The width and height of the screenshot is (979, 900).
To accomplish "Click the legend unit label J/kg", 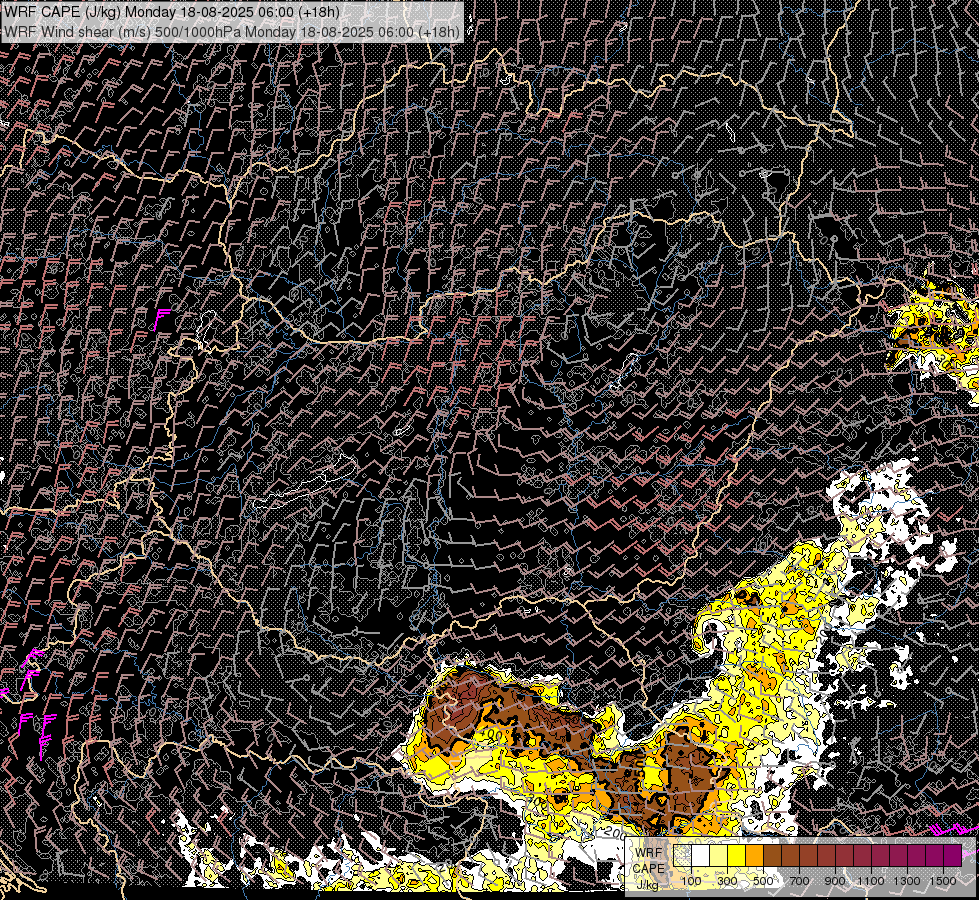I will coord(647,884).
